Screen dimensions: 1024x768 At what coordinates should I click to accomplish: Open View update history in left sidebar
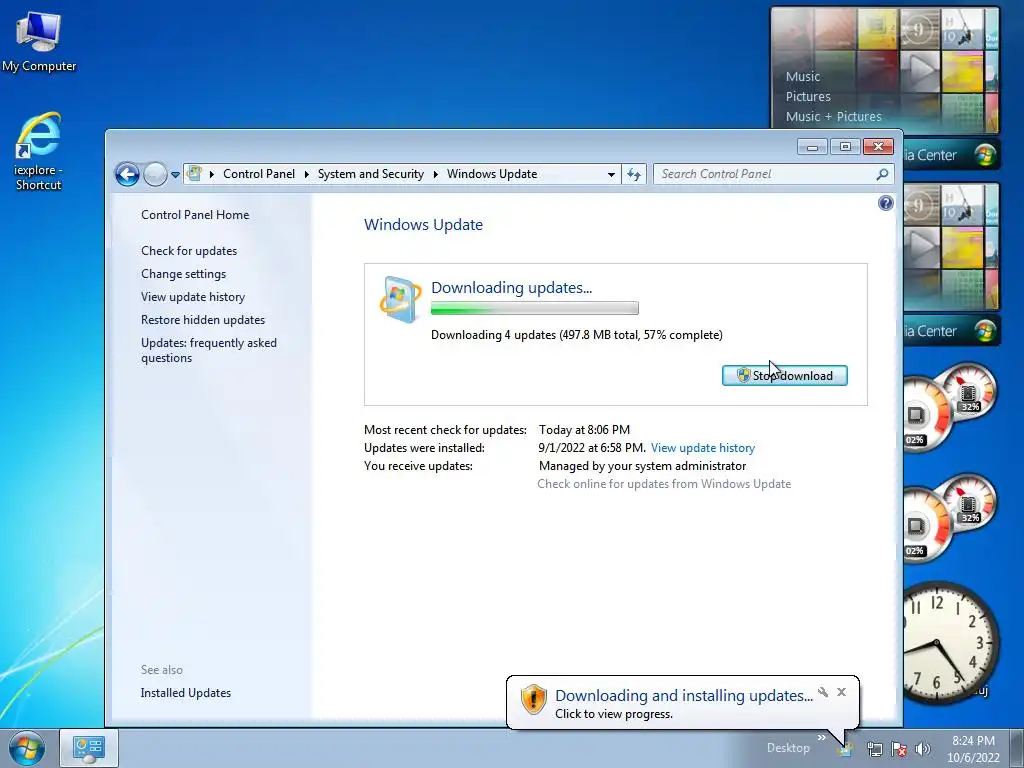pos(193,296)
